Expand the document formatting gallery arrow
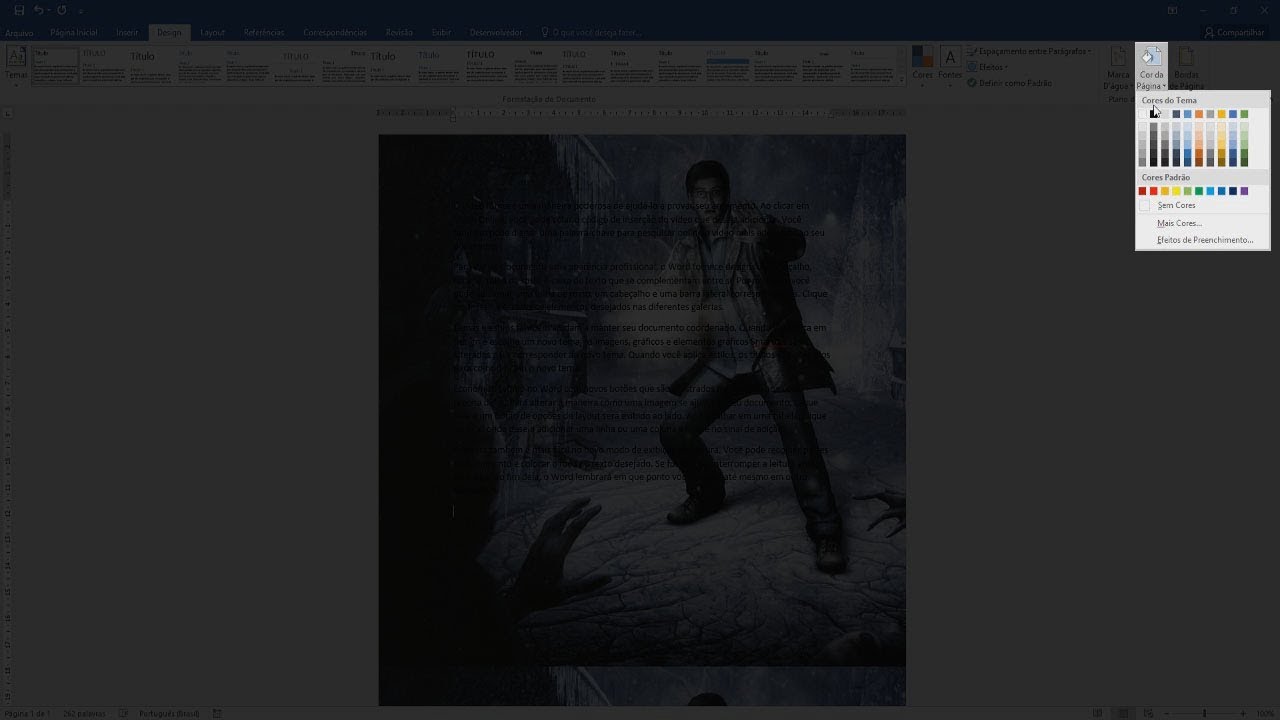The width and height of the screenshot is (1280, 720). pyautogui.click(x=902, y=79)
